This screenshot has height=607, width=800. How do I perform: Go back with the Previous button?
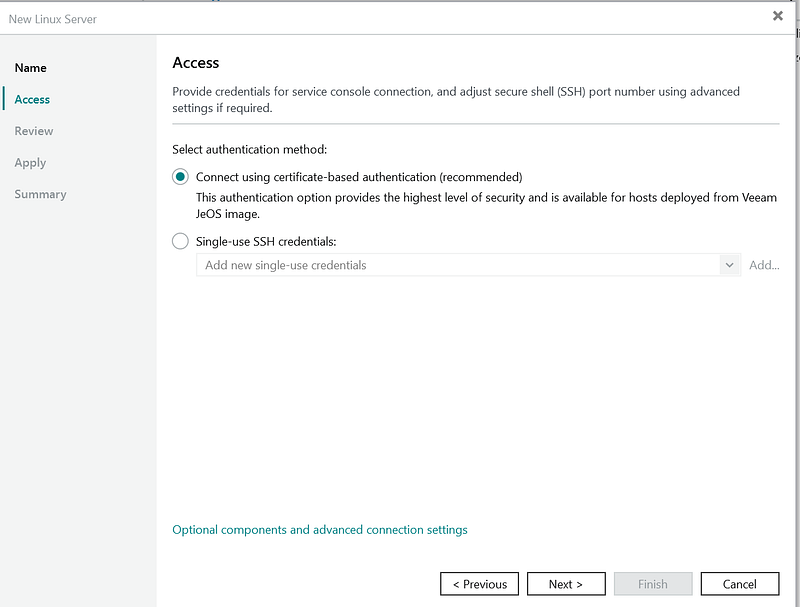click(479, 584)
